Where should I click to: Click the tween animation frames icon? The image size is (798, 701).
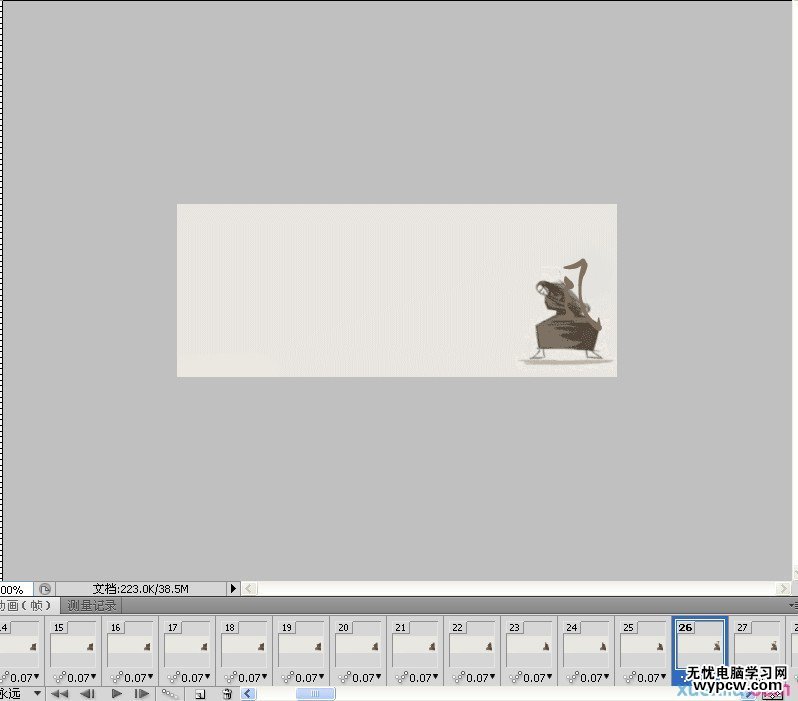(169, 693)
